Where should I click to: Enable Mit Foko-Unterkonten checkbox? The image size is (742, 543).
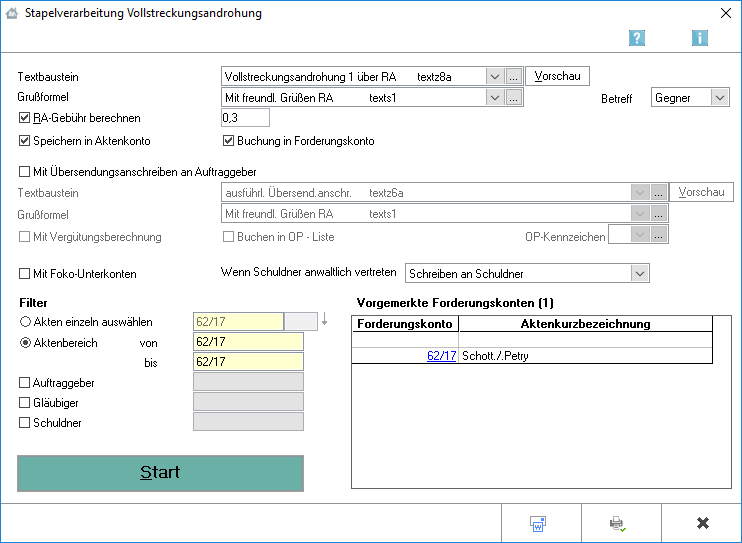[24, 274]
